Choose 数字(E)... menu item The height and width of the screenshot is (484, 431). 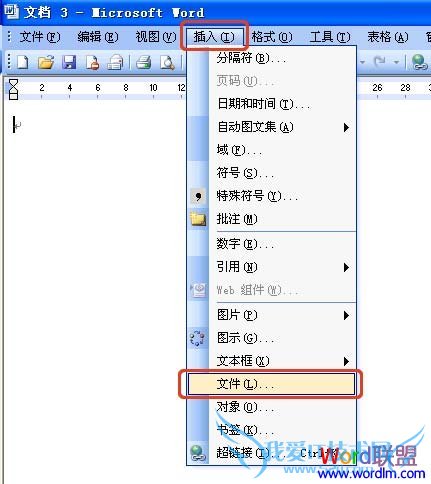271,244
